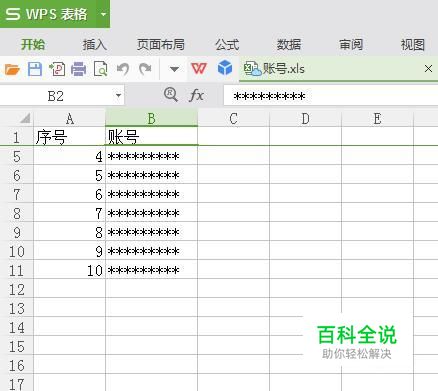
Task: Select row 11 header
Action: pos(17,270)
